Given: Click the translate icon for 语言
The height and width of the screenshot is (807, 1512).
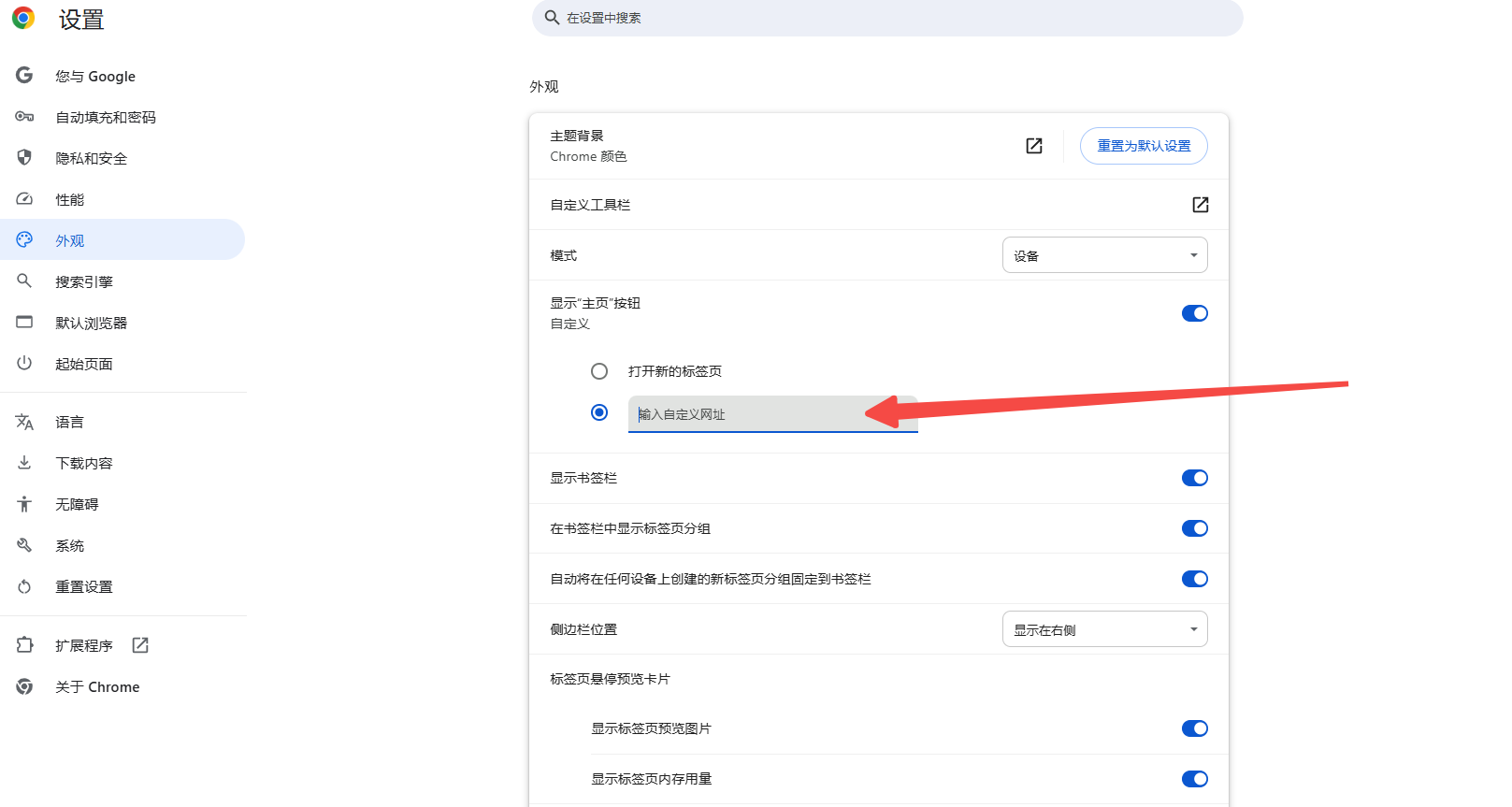Looking at the screenshot, I should (x=24, y=422).
